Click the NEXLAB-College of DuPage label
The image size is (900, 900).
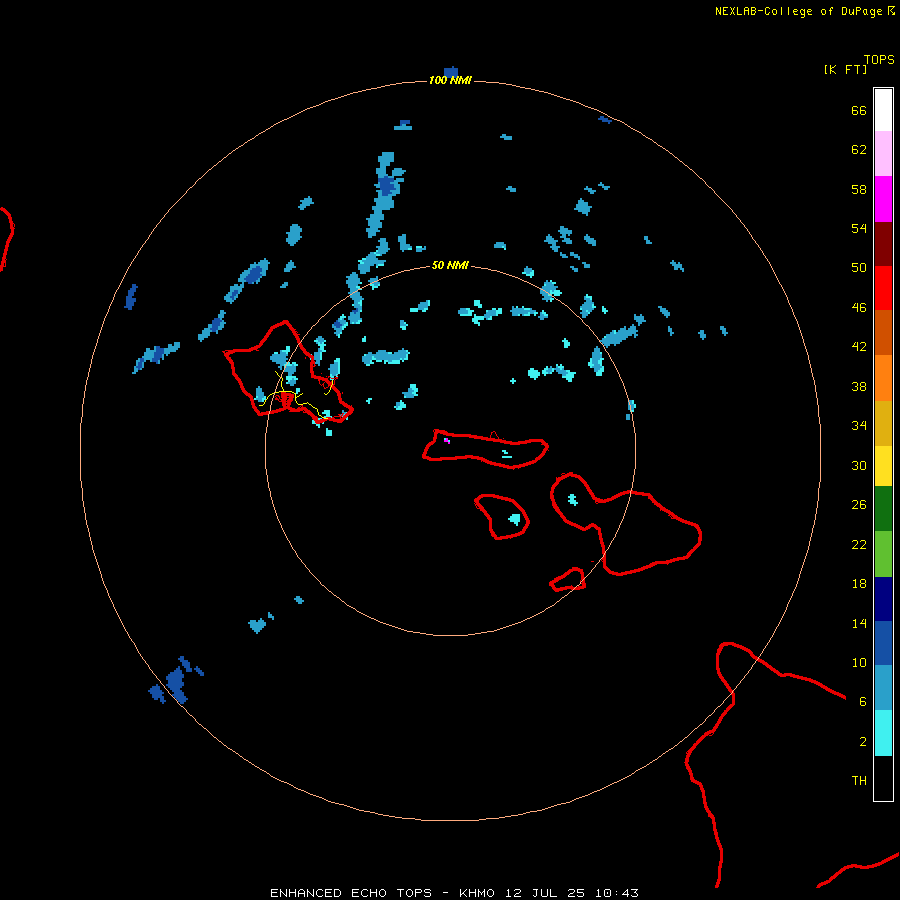click(804, 11)
